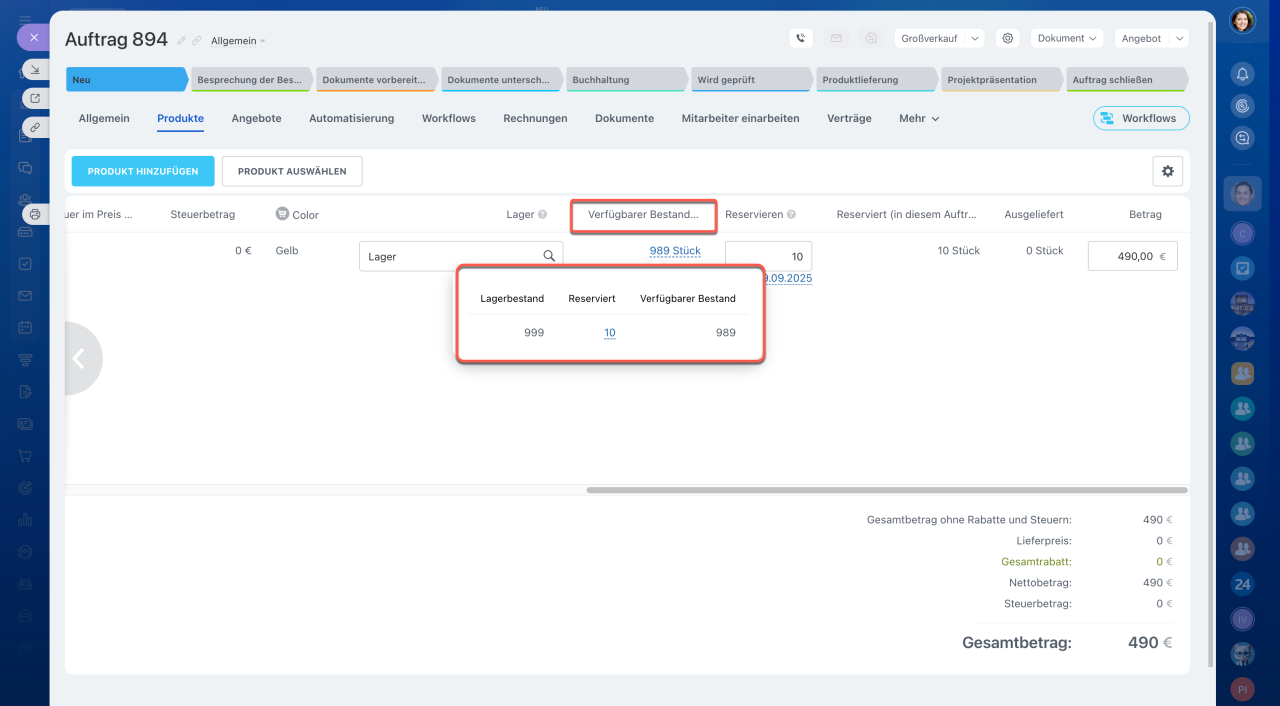Close the panel with the purple X button

[x=33, y=37]
